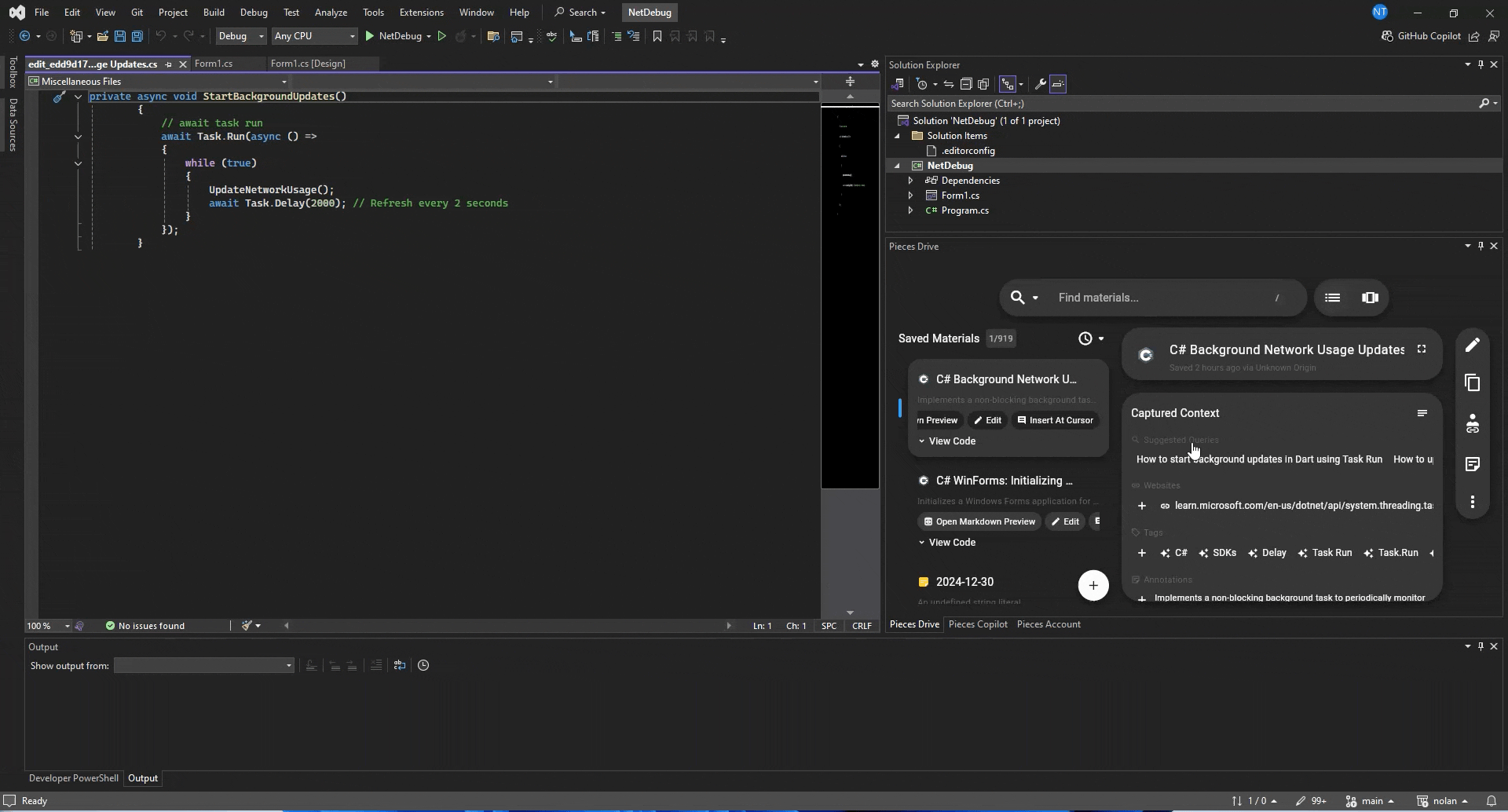The width and height of the screenshot is (1508, 812).
Task: Open the Any CPU platform dropdown
Action: coord(314,36)
